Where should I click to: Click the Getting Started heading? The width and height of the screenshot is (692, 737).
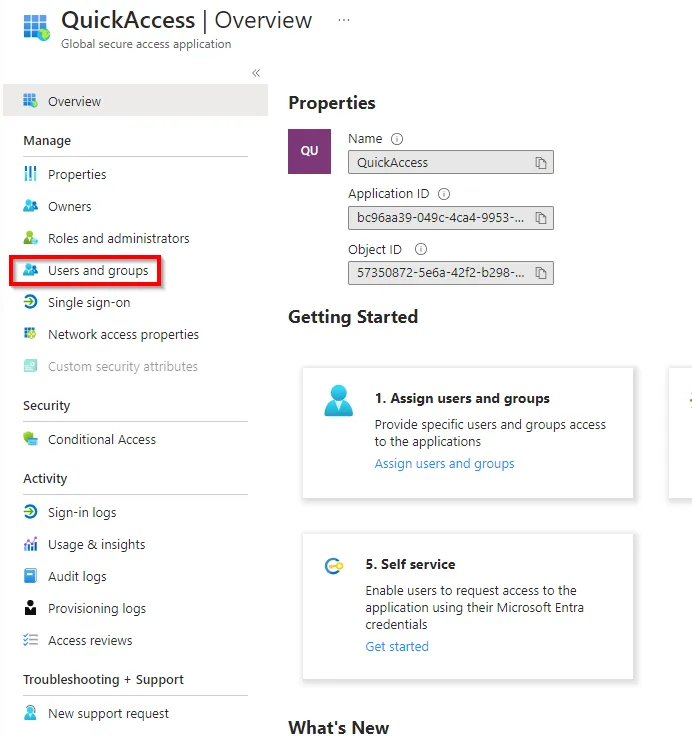(353, 317)
